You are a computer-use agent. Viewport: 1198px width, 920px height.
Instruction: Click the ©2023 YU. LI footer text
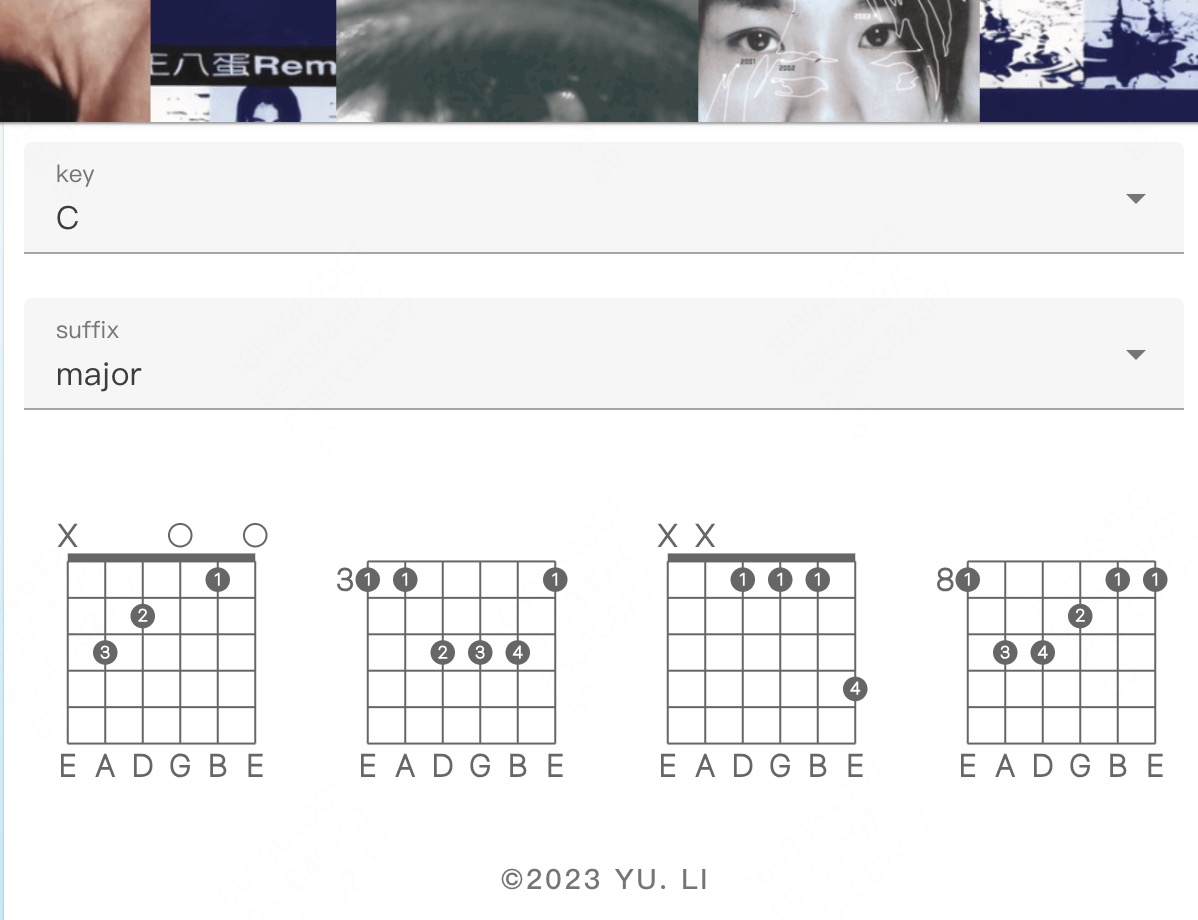(x=604, y=880)
